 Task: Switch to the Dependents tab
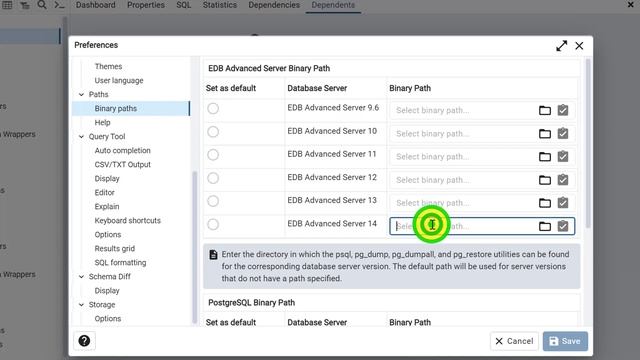pos(333,5)
